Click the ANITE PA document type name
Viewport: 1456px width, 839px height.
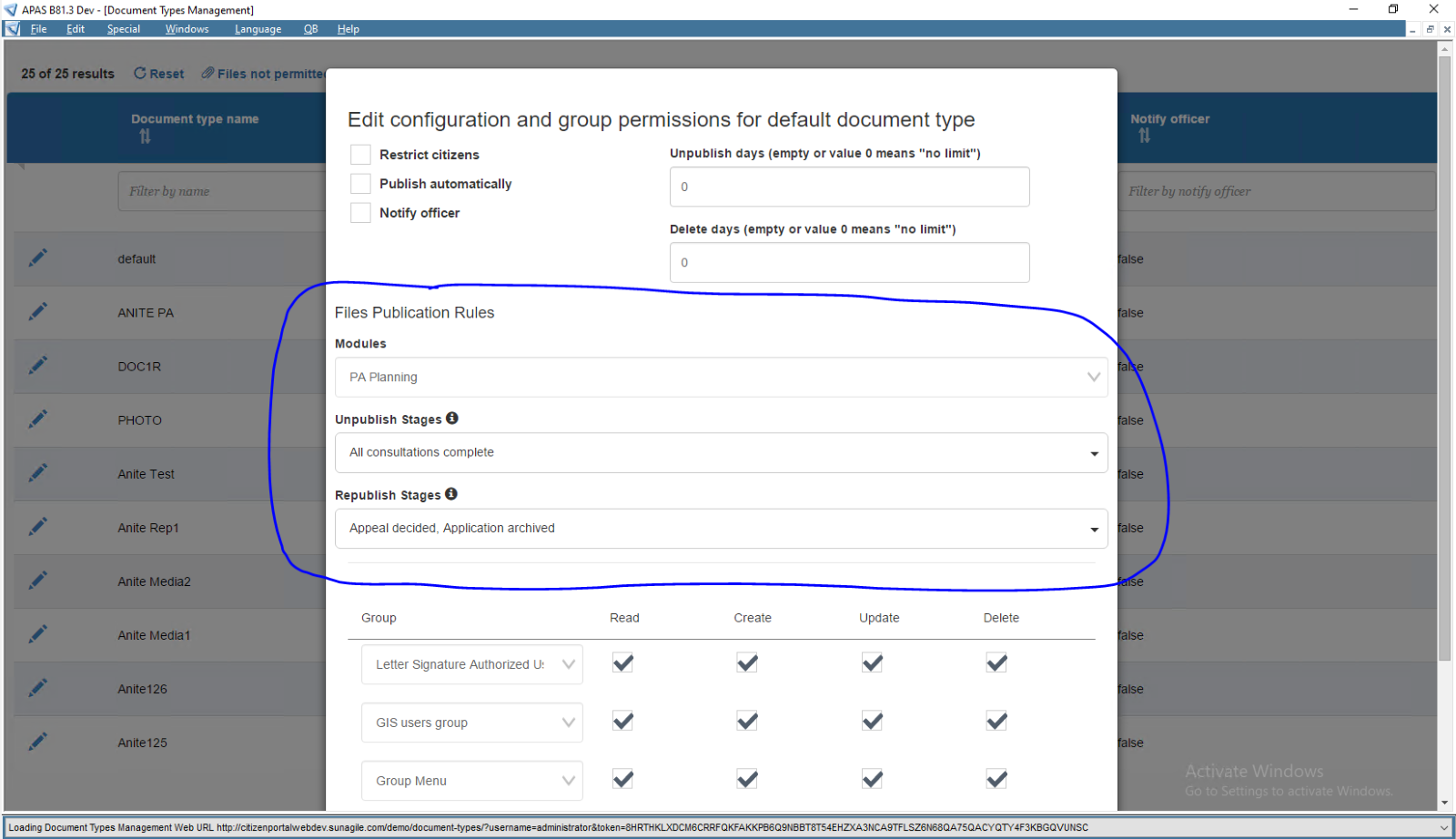(x=146, y=313)
